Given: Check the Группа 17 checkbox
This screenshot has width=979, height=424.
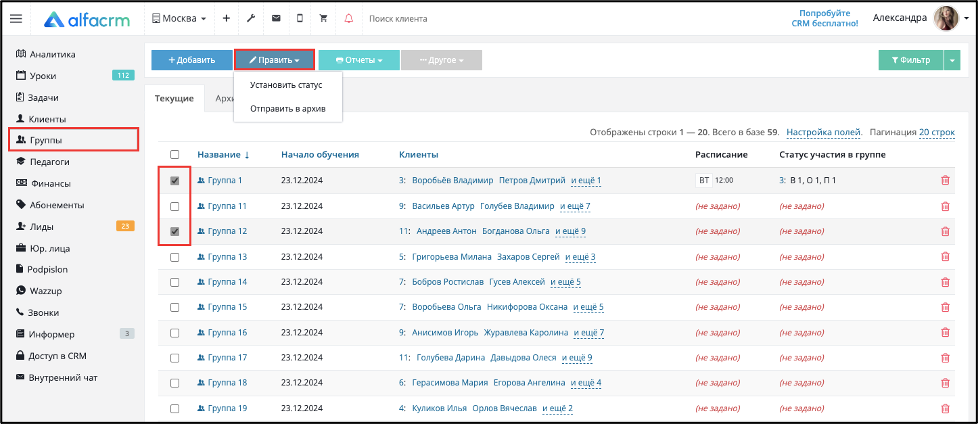Looking at the screenshot, I should (175, 358).
